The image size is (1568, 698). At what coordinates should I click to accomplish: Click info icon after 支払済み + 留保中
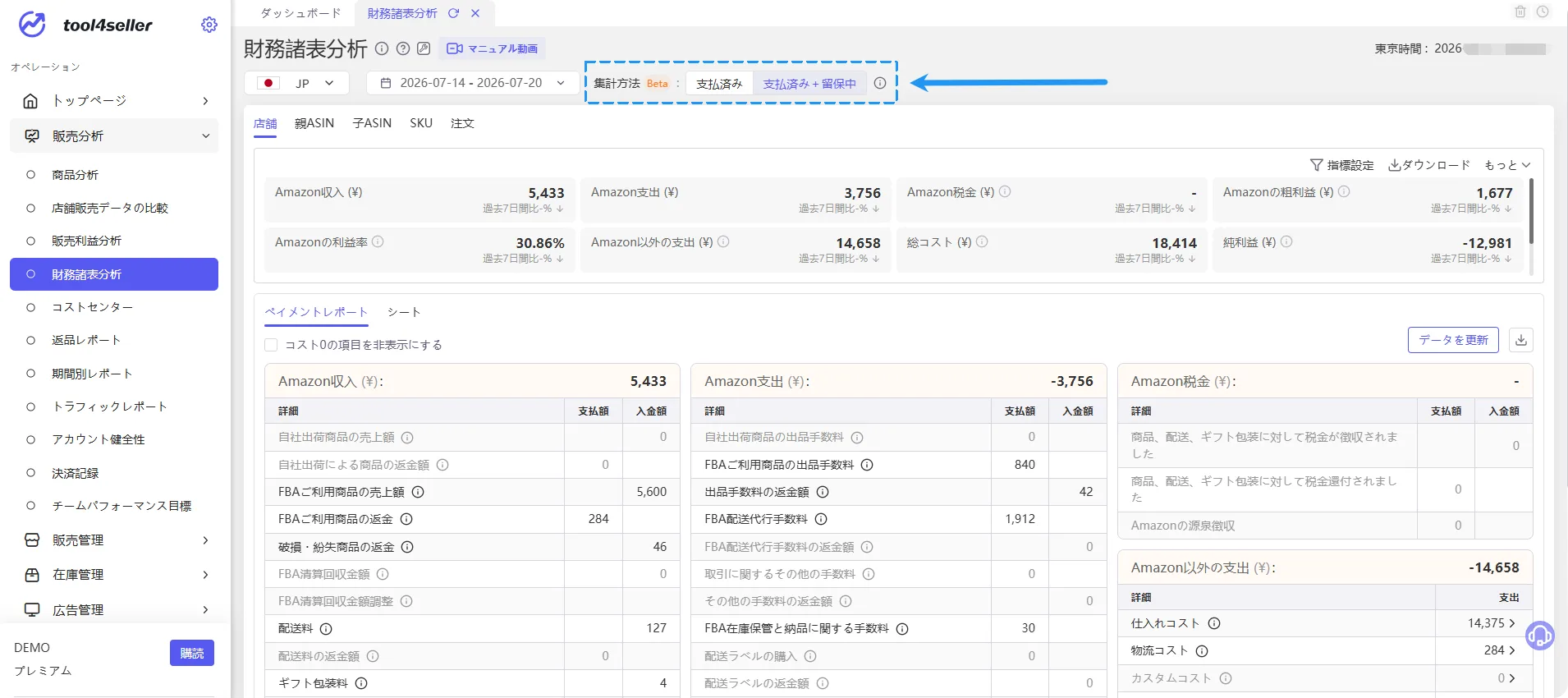point(880,83)
